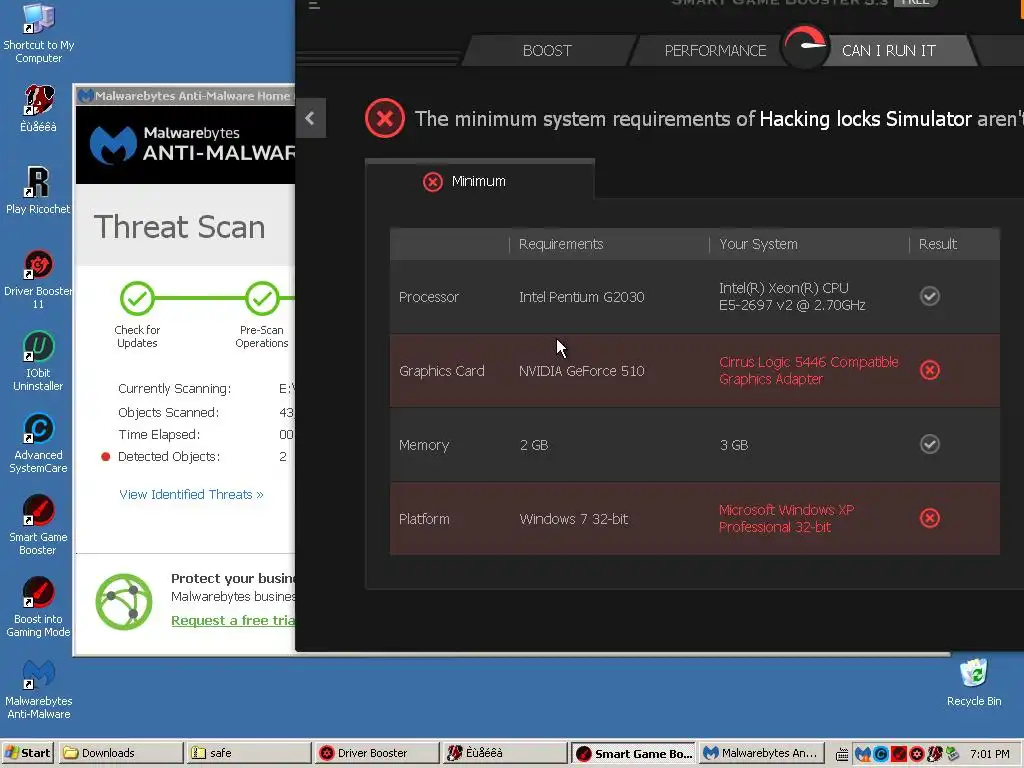Open the Malwarebytes Anti-Malware desktop icon
1024x768 pixels.
click(38, 690)
